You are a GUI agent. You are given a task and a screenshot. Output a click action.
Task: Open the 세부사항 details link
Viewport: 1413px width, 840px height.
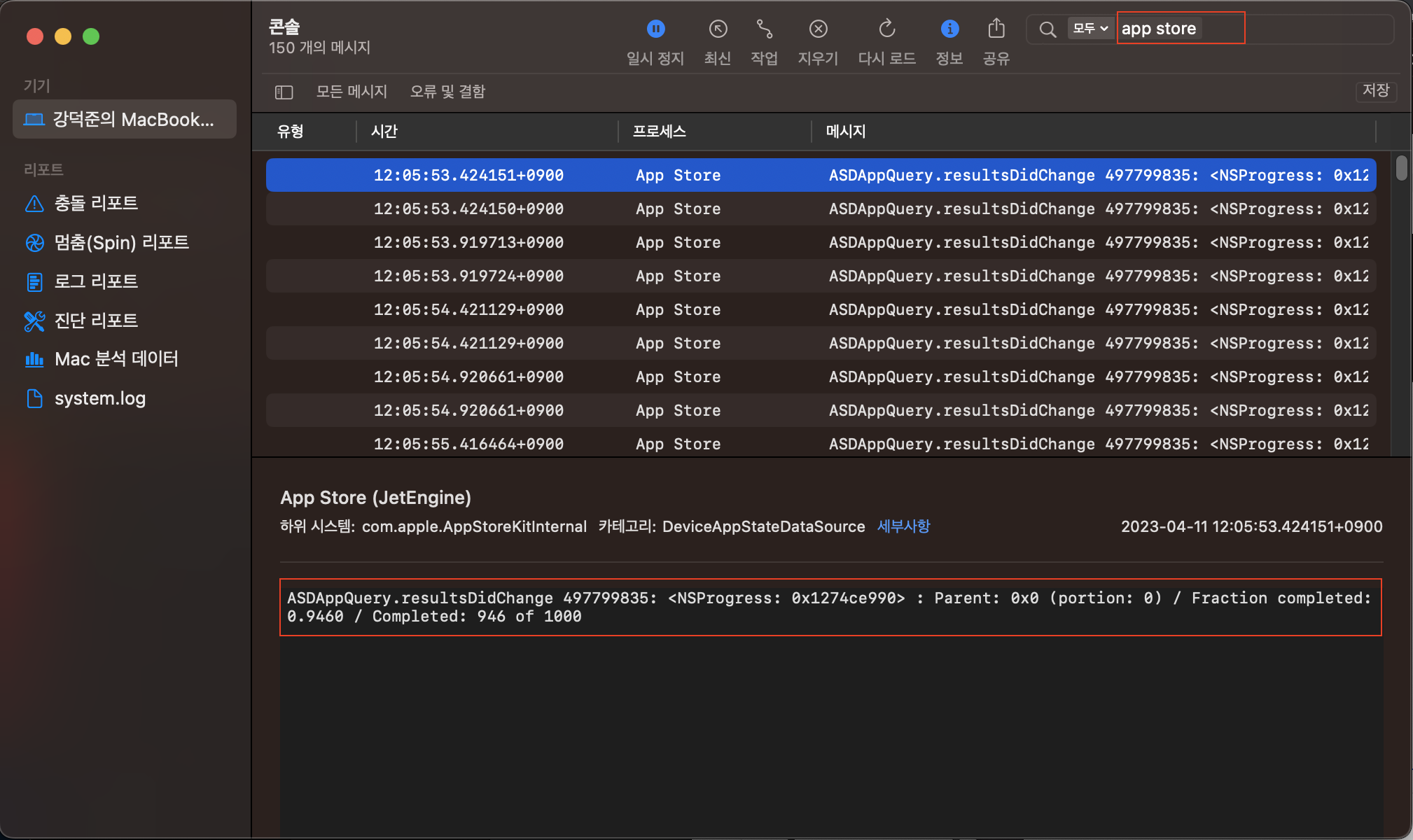click(x=903, y=526)
